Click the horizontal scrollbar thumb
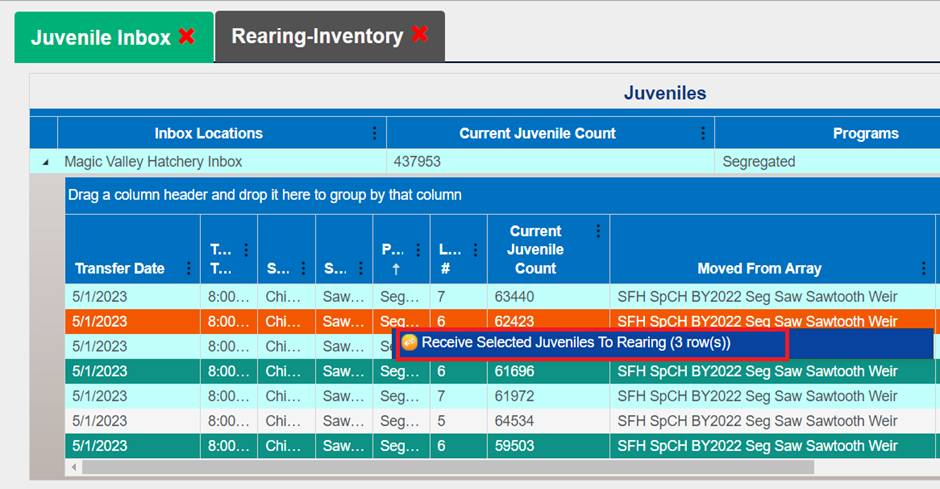The height and width of the screenshot is (489, 940). point(450,467)
